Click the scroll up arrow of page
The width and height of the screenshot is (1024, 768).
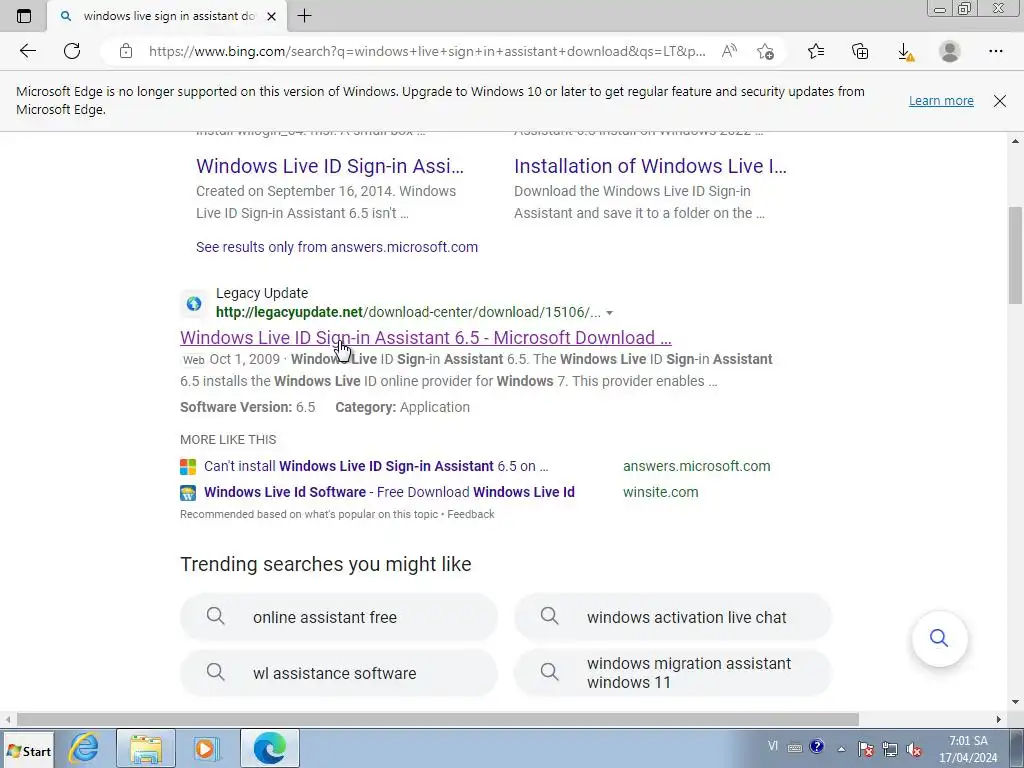point(1015,141)
